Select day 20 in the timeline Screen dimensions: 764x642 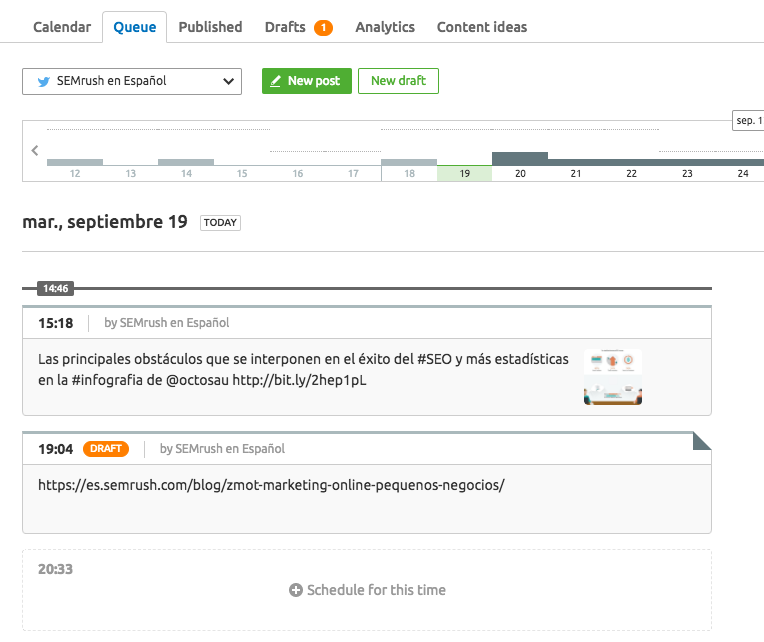520,173
